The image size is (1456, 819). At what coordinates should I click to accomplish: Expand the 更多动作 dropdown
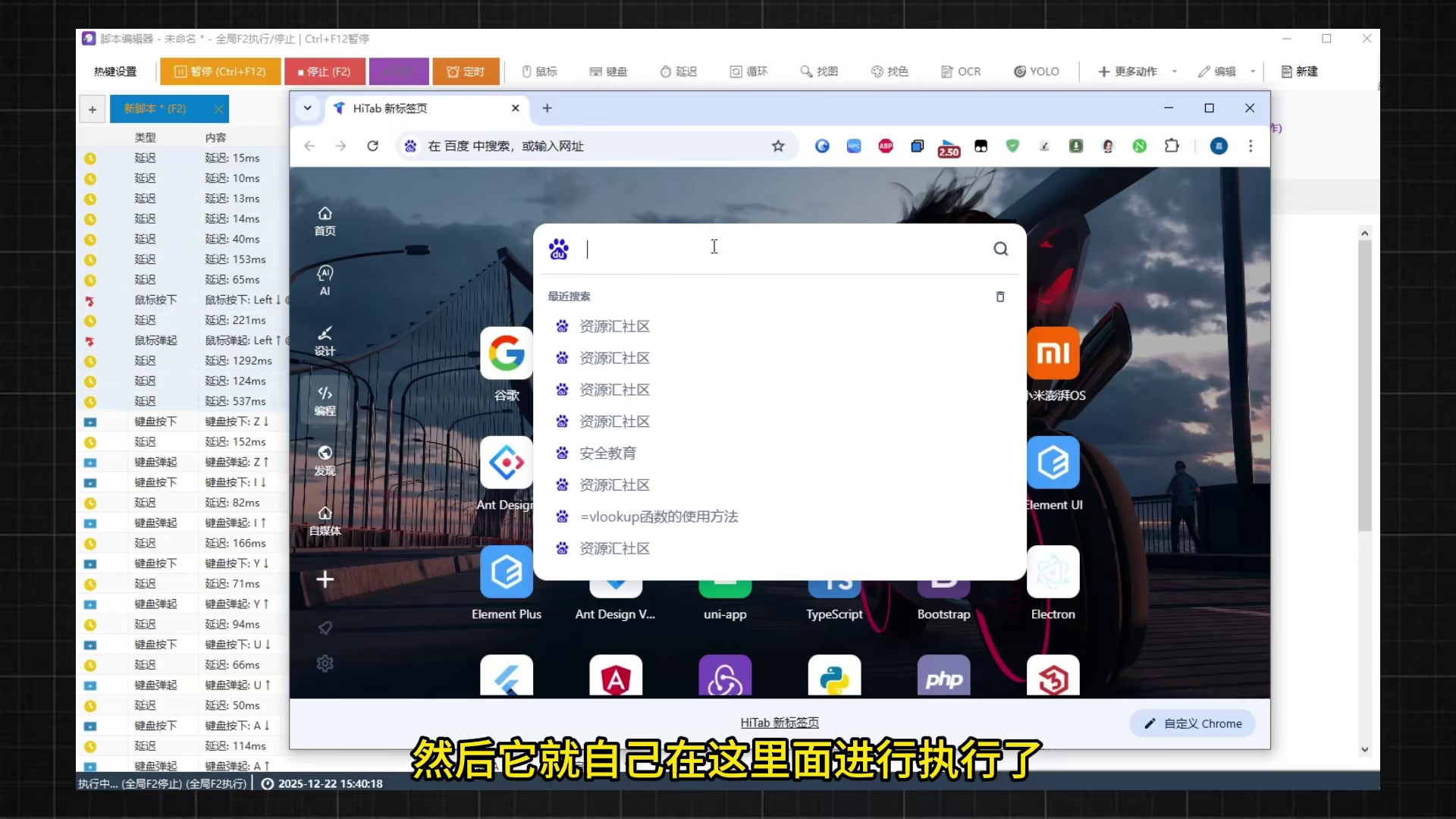point(1174,71)
